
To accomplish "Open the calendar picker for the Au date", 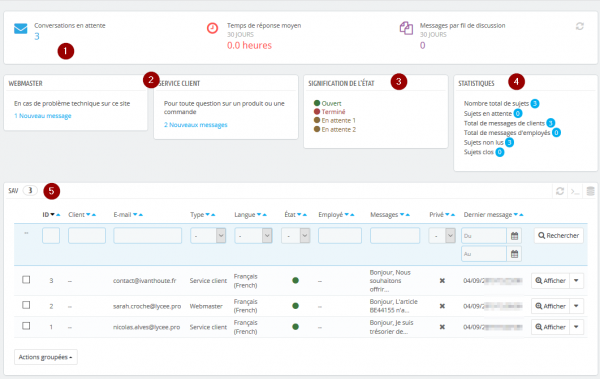I will 514,254.
